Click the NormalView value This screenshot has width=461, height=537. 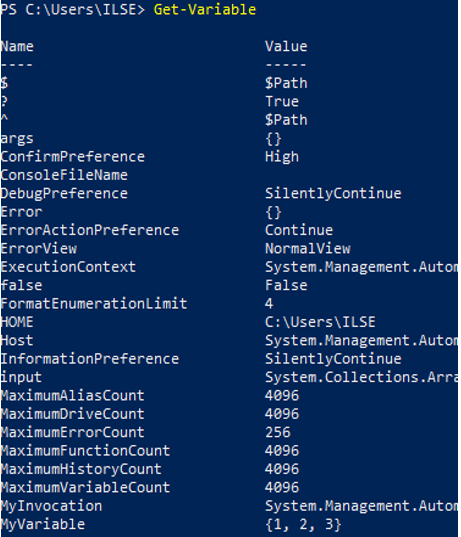point(308,249)
